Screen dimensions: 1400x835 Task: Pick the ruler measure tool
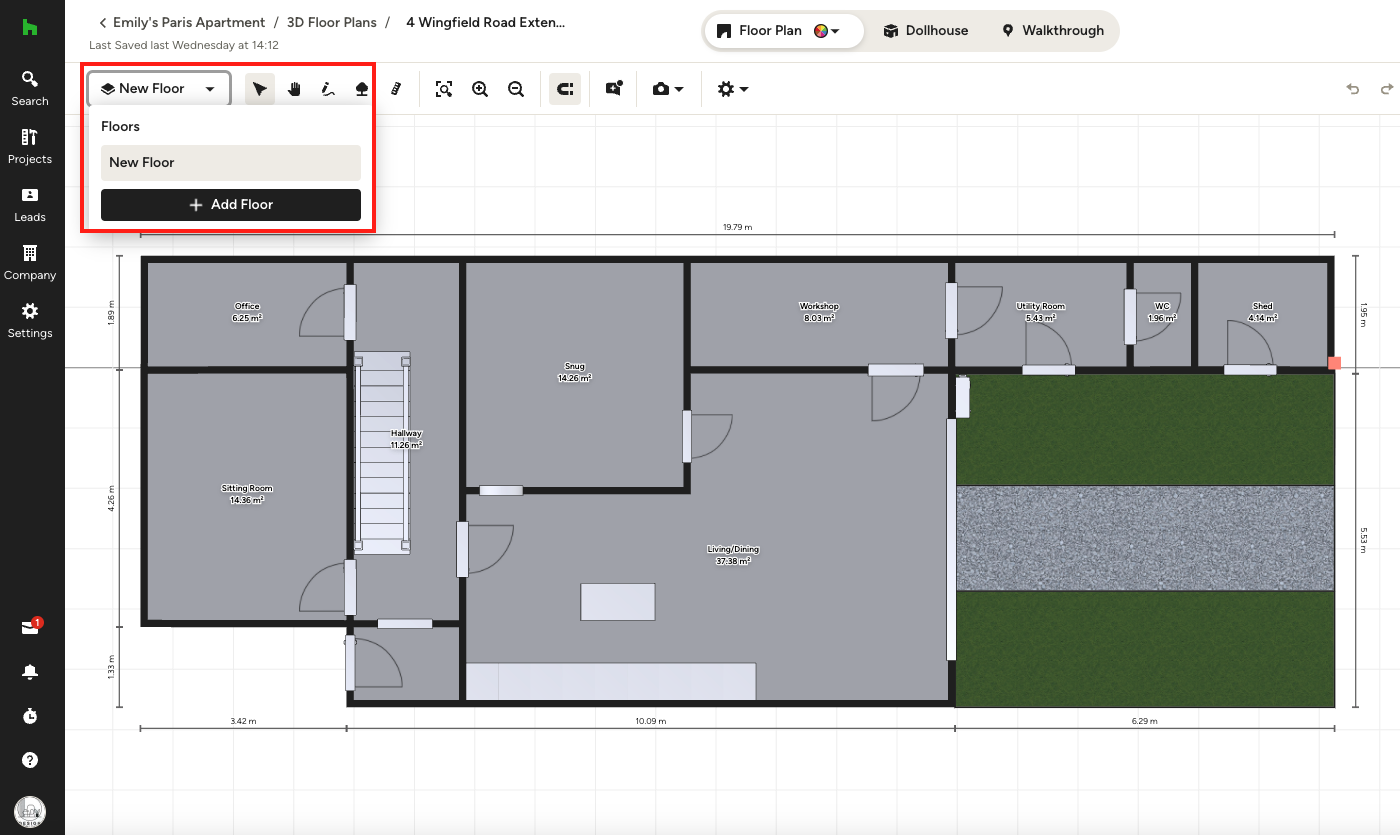point(396,89)
